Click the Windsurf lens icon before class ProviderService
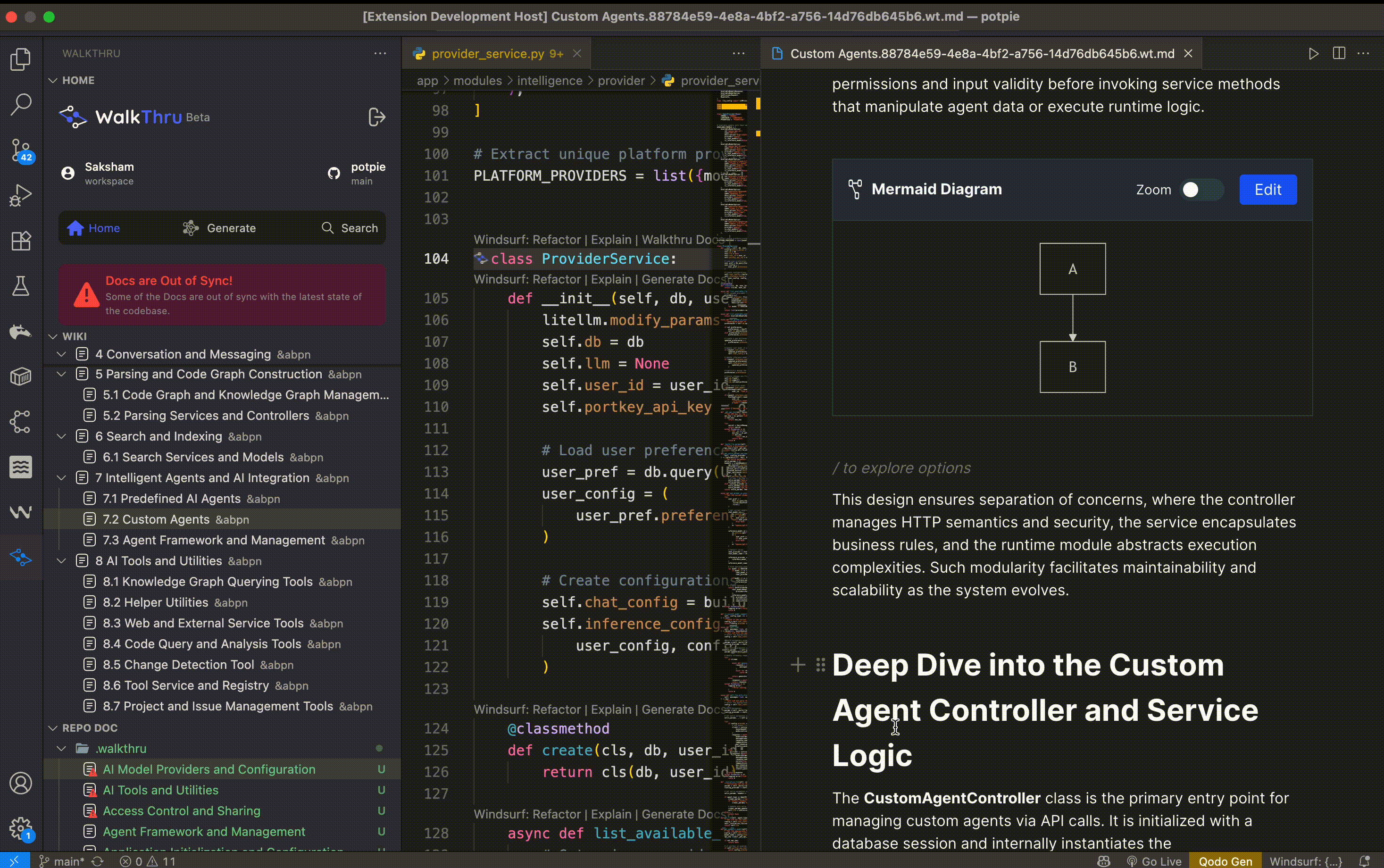 point(481,259)
